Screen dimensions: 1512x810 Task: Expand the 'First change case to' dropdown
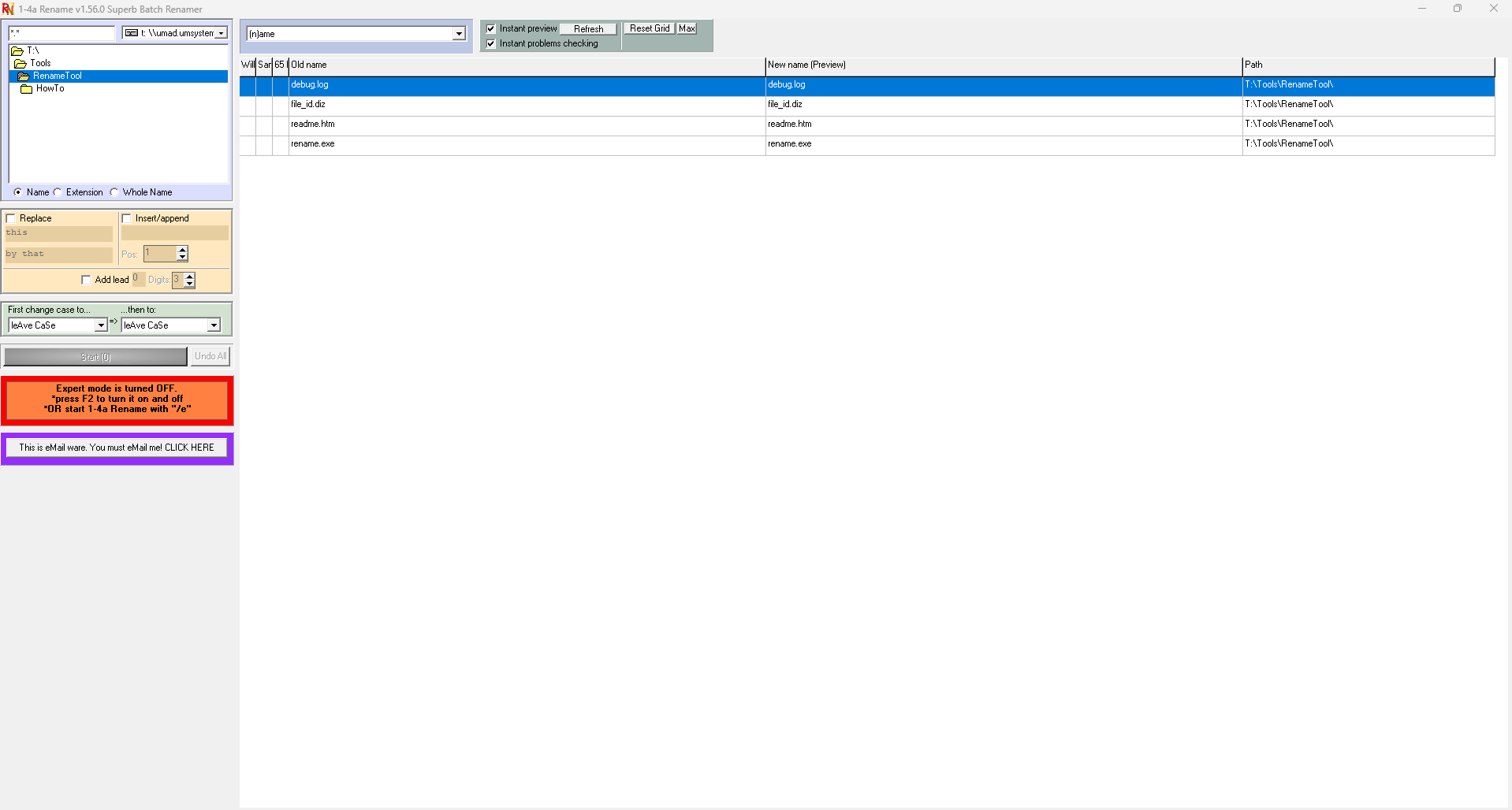tap(101, 325)
